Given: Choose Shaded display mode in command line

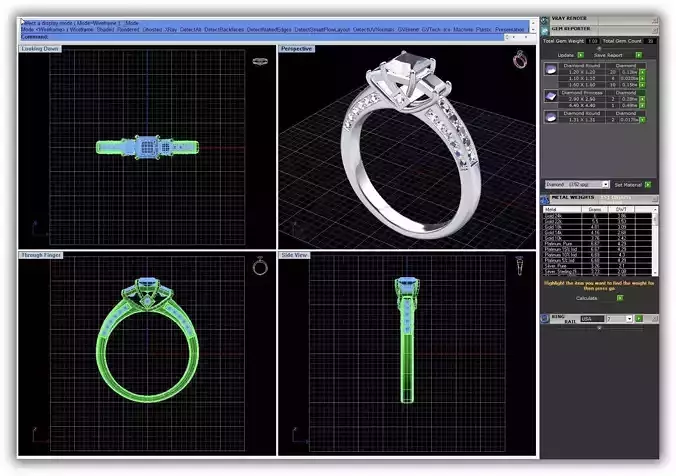Looking at the screenshot, I should point(105,30).
